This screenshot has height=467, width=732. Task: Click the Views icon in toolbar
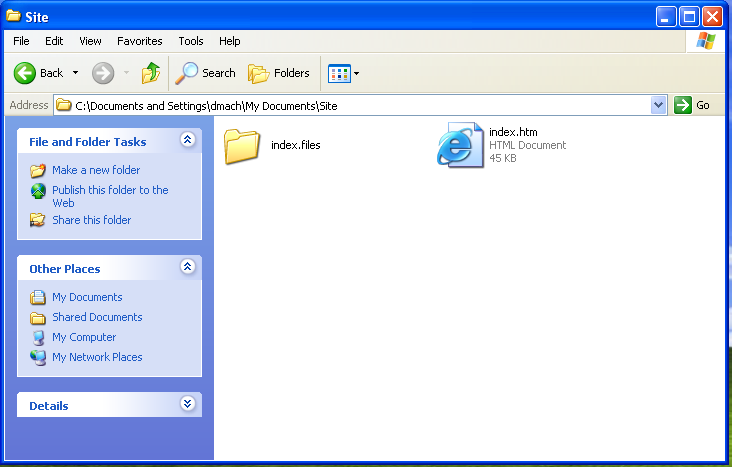click(339, 73)
